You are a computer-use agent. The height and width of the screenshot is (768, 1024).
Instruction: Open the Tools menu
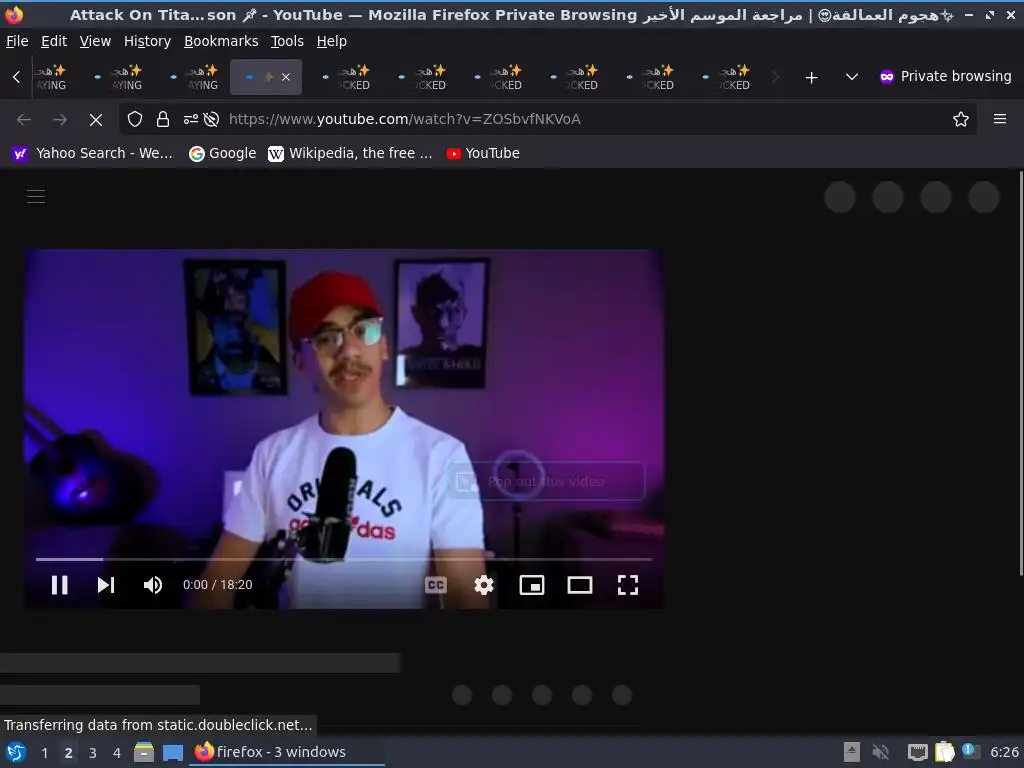tap(287, 41)
